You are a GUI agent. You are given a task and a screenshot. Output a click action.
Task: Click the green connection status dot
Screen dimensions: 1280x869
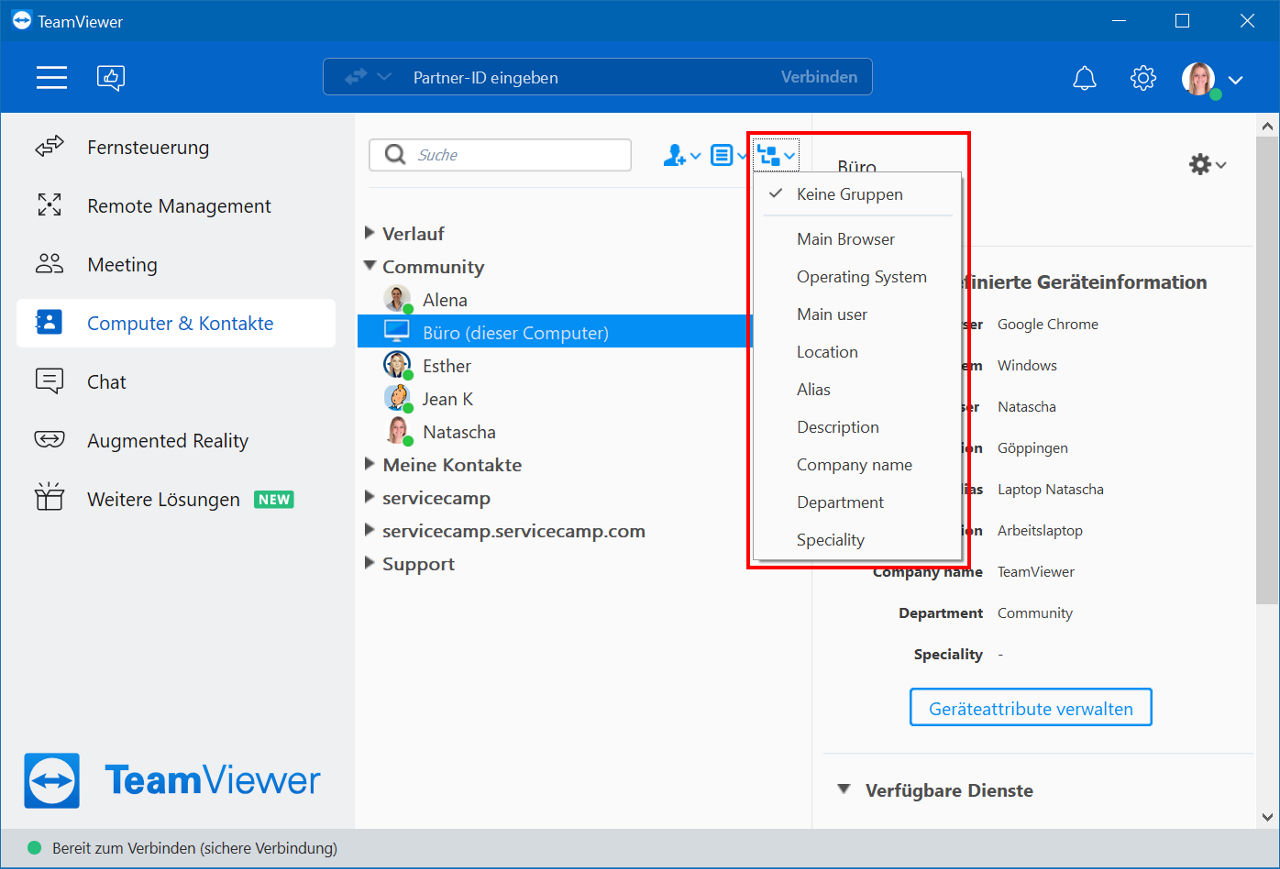coord(34,848)
